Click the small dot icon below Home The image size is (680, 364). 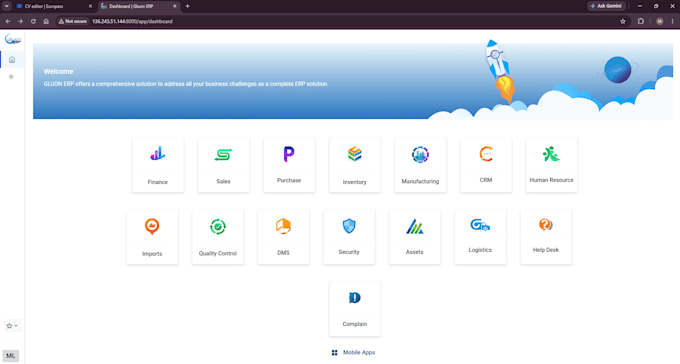click(11, 77)
